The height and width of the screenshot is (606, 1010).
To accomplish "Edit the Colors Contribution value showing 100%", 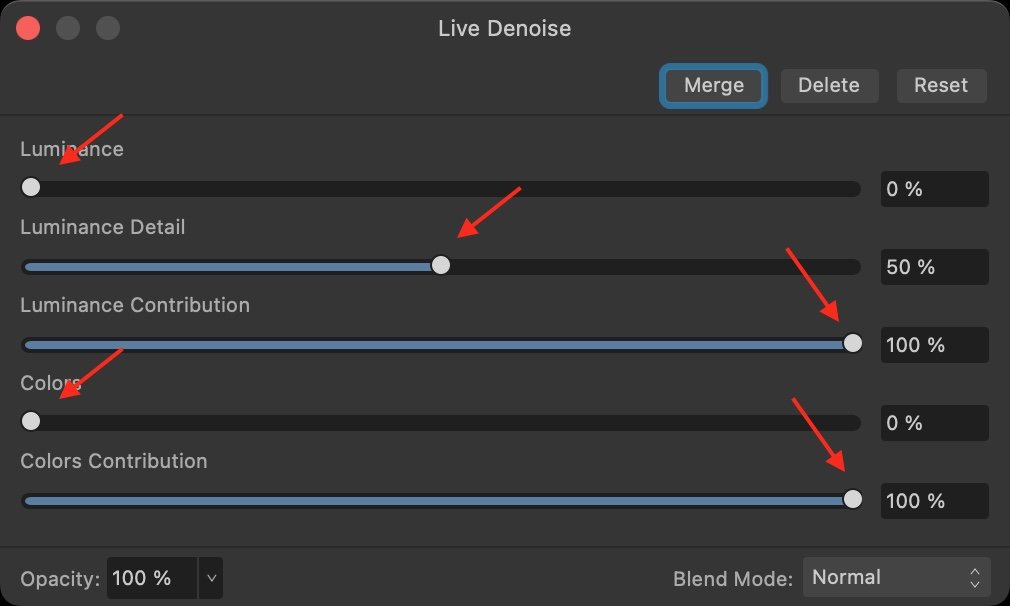I will point(933,500).
